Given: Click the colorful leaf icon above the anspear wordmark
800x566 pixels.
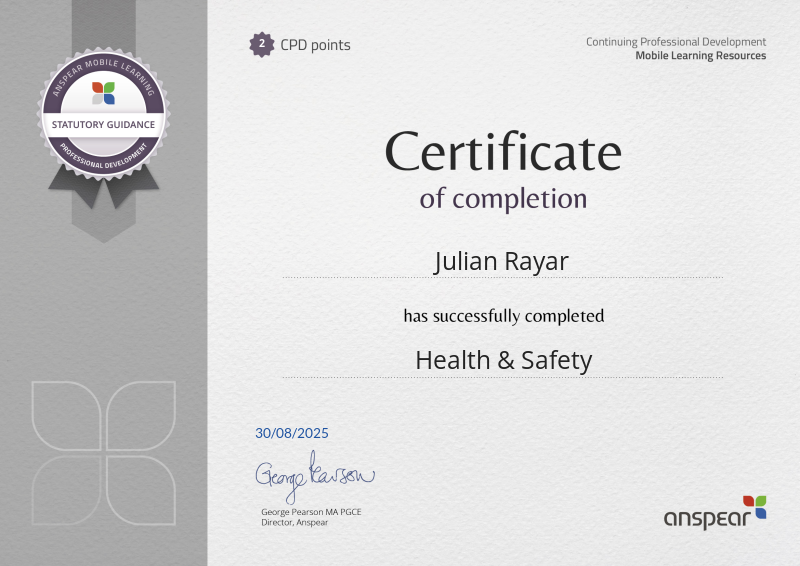Looking at the screenshot, I should (x=754, y=505).
